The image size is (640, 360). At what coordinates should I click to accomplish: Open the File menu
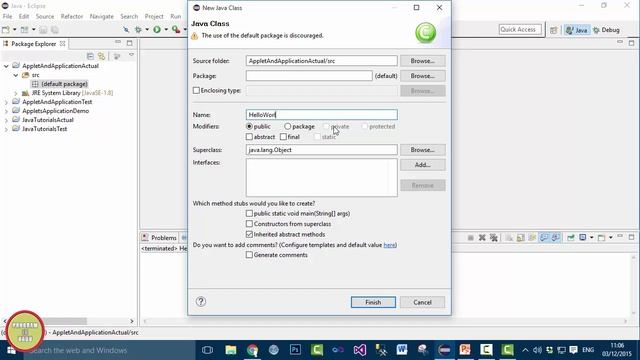(7, 16)
